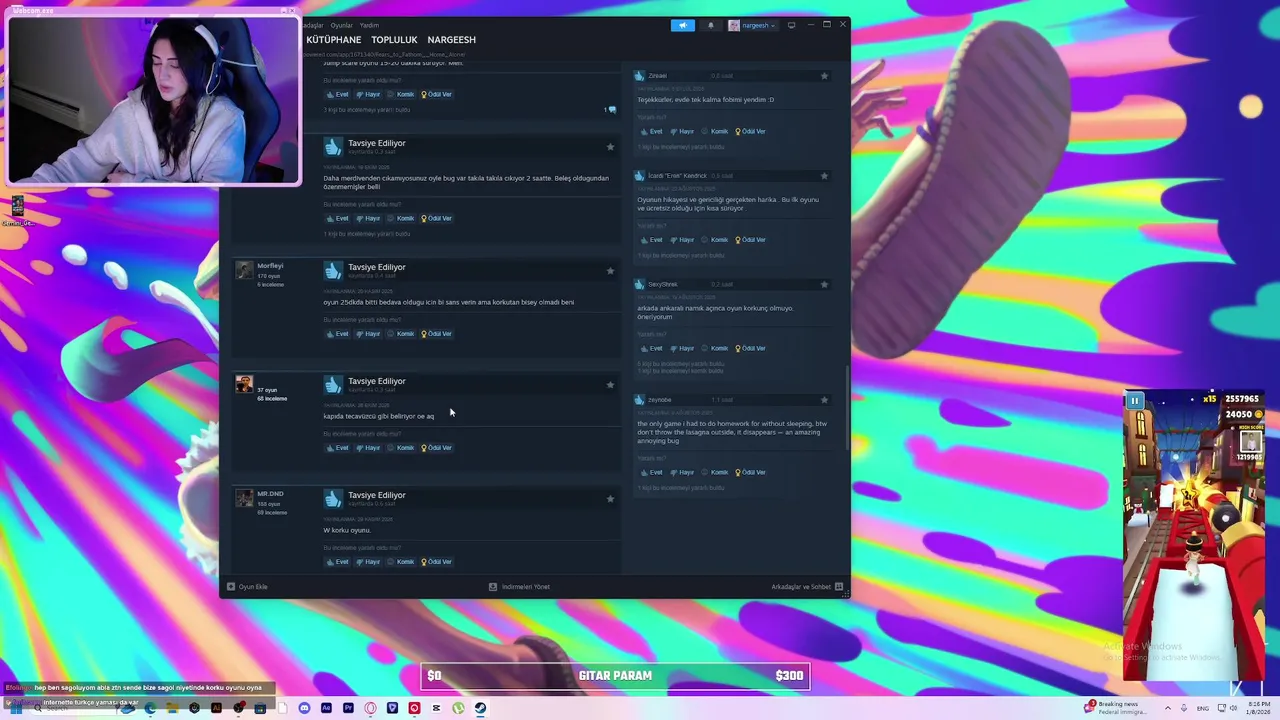
Task: Open avatar of the 'kapıda' reviewer
Action: (244, 384)
